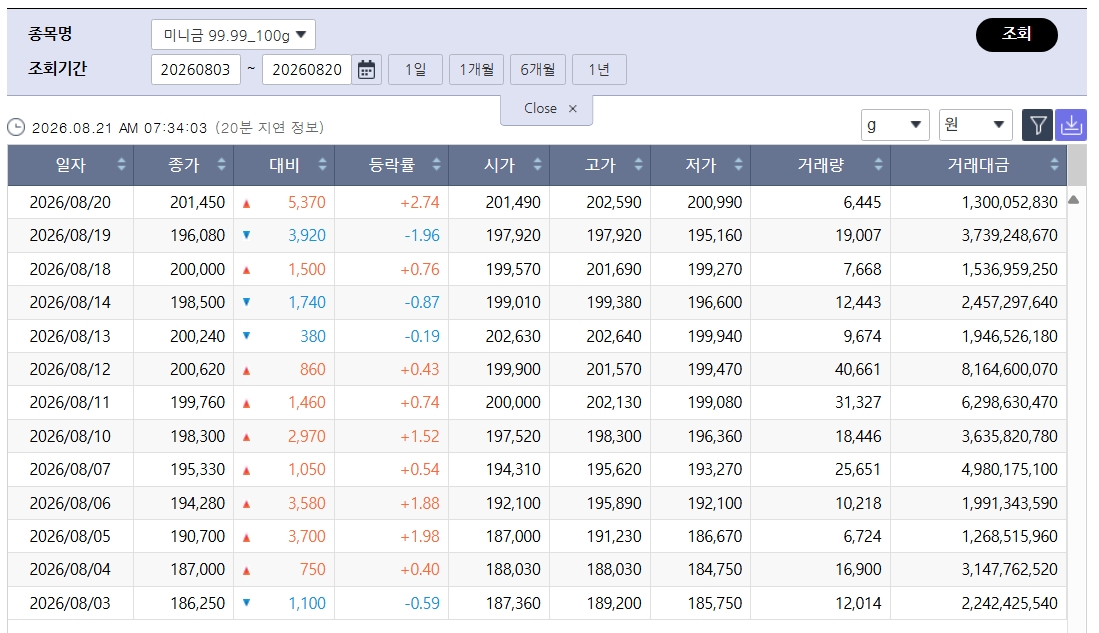Viewport: 1099px width, 633px height.
Task: Select the 1개월 period button
Action: pos(477,69)
